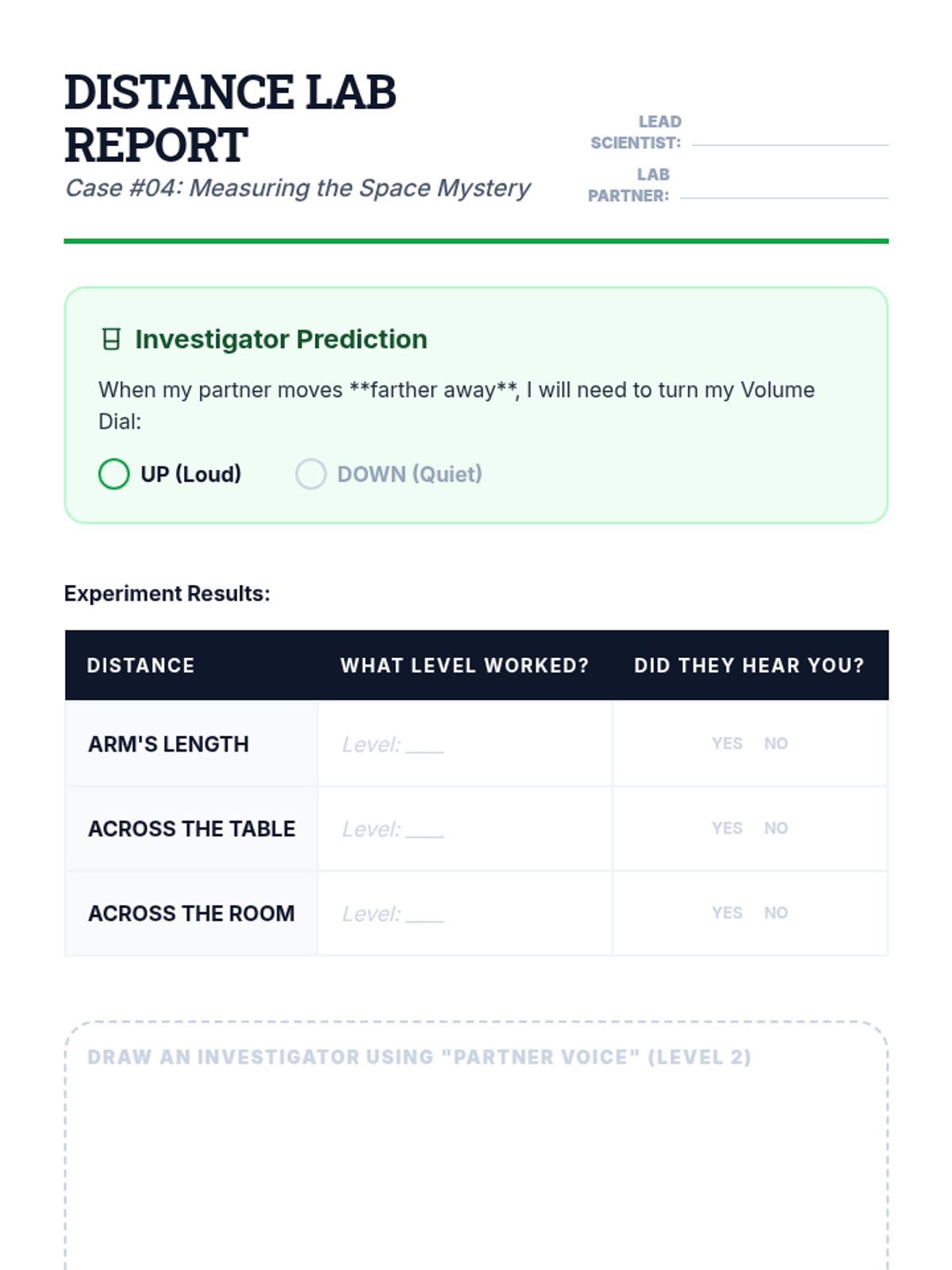The width and height of the screenshot is (952, 1270).
Task: Choose NO for Arm's Length row
Action: click(776, 744)
